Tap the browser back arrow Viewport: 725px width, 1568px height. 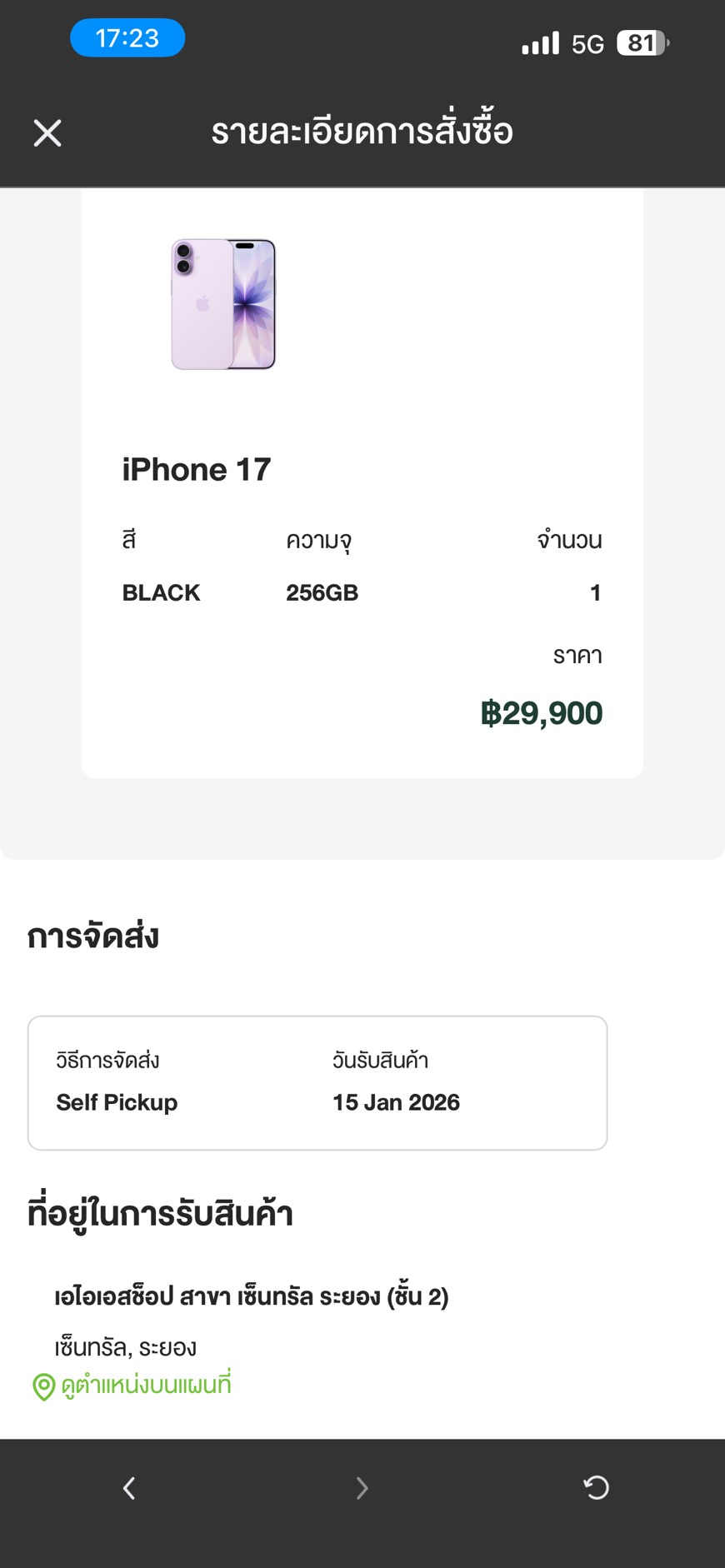click(x=129, y=1487)
